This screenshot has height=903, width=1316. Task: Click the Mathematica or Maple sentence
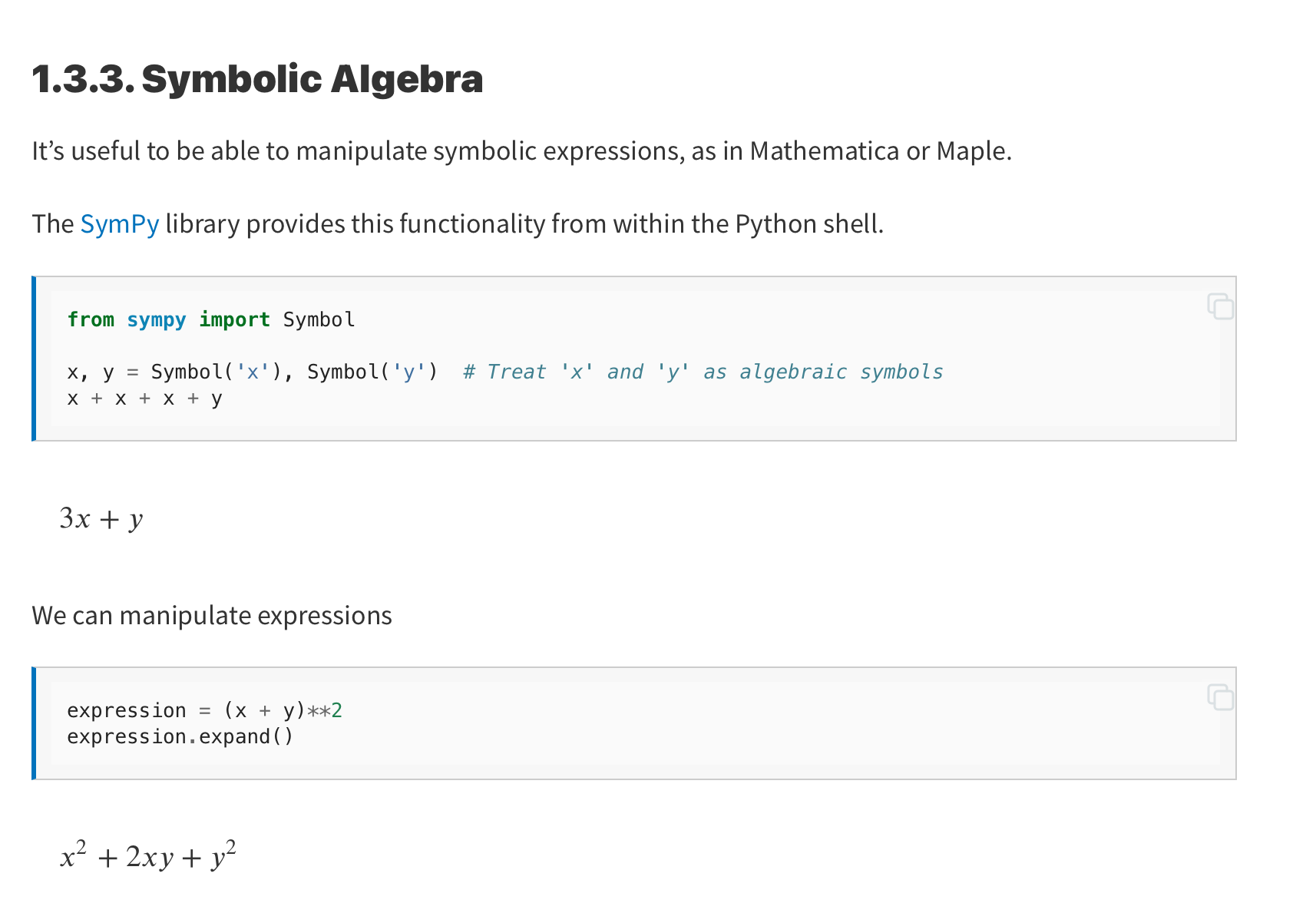pos(522,151)
